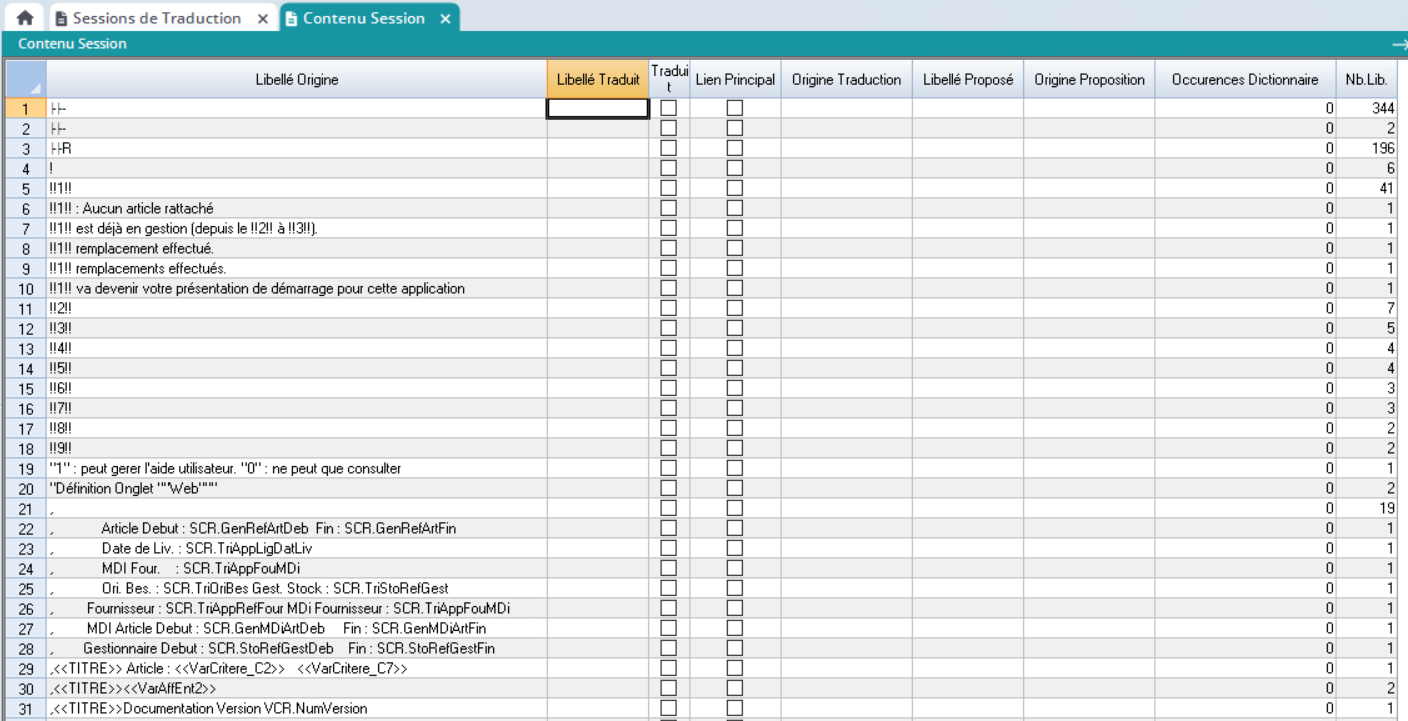Image resolution: width=1408 pixels, height=721 pixels.
Task: Select the Contenu Session tab
Action: [x=363, y=18]
